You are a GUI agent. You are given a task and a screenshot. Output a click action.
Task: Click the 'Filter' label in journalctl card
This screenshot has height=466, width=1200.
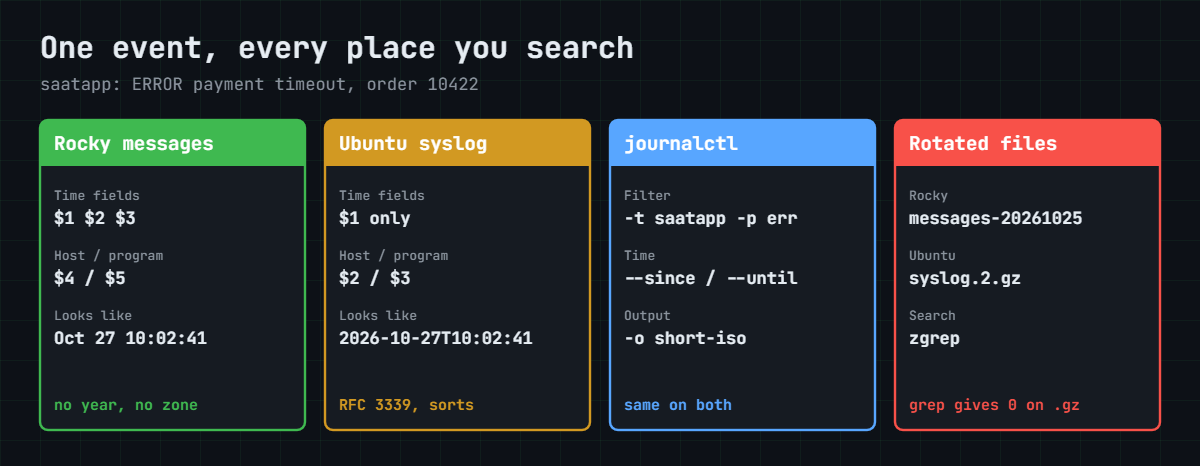(x=647, y=196)
